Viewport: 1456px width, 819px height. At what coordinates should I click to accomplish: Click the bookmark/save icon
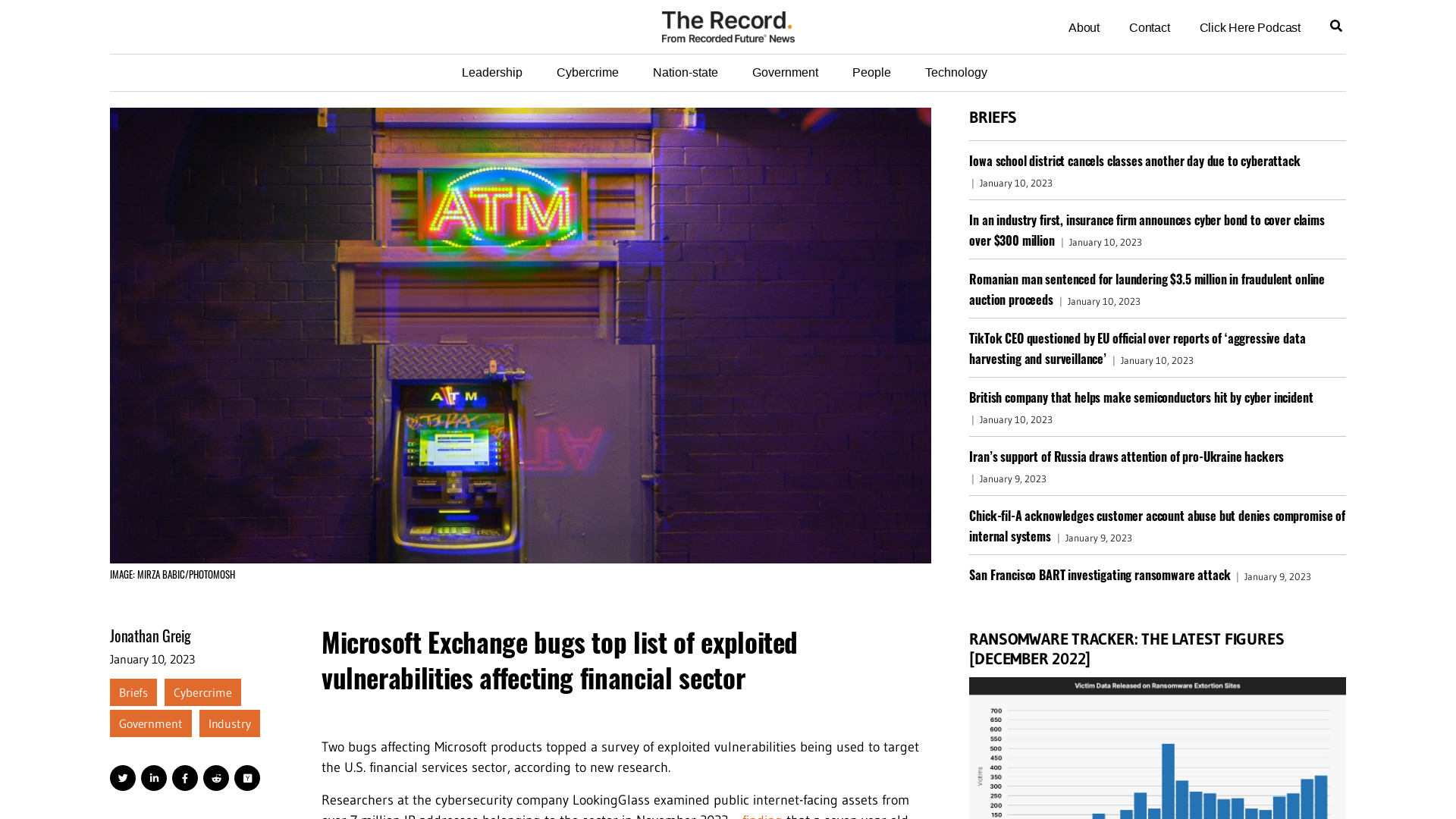tap(247, 778)
